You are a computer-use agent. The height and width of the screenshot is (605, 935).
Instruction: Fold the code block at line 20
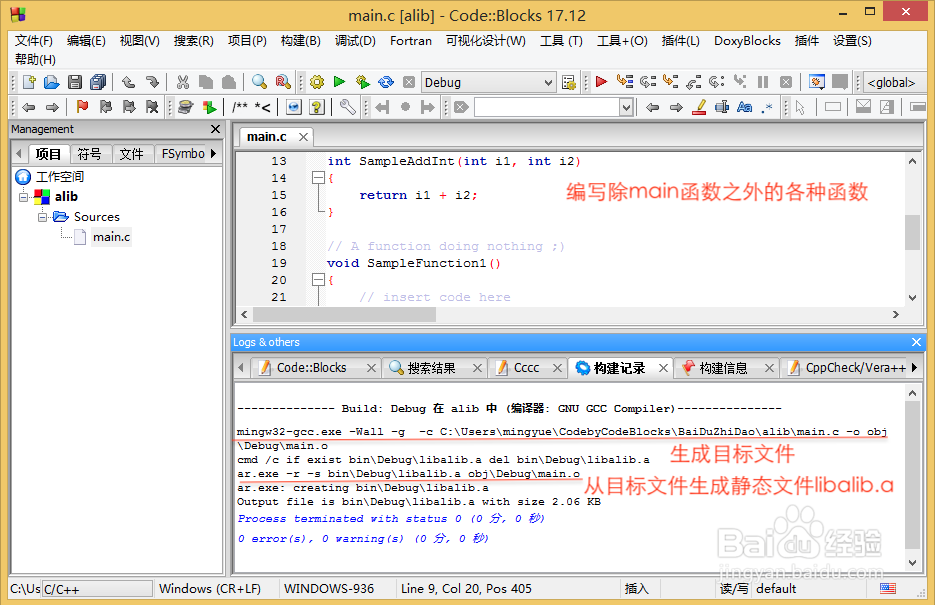pos(318,280)
